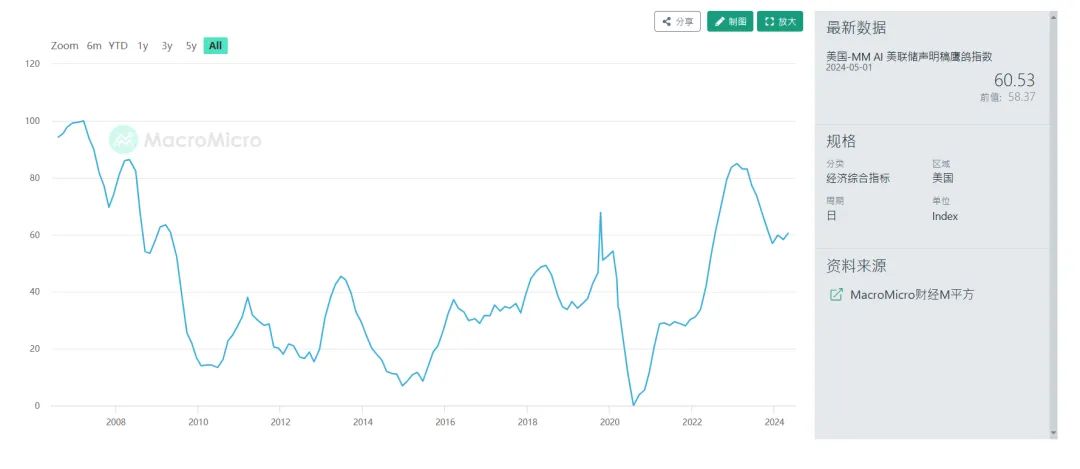Open the 制图 chart-making button

(x=730, y=21)
